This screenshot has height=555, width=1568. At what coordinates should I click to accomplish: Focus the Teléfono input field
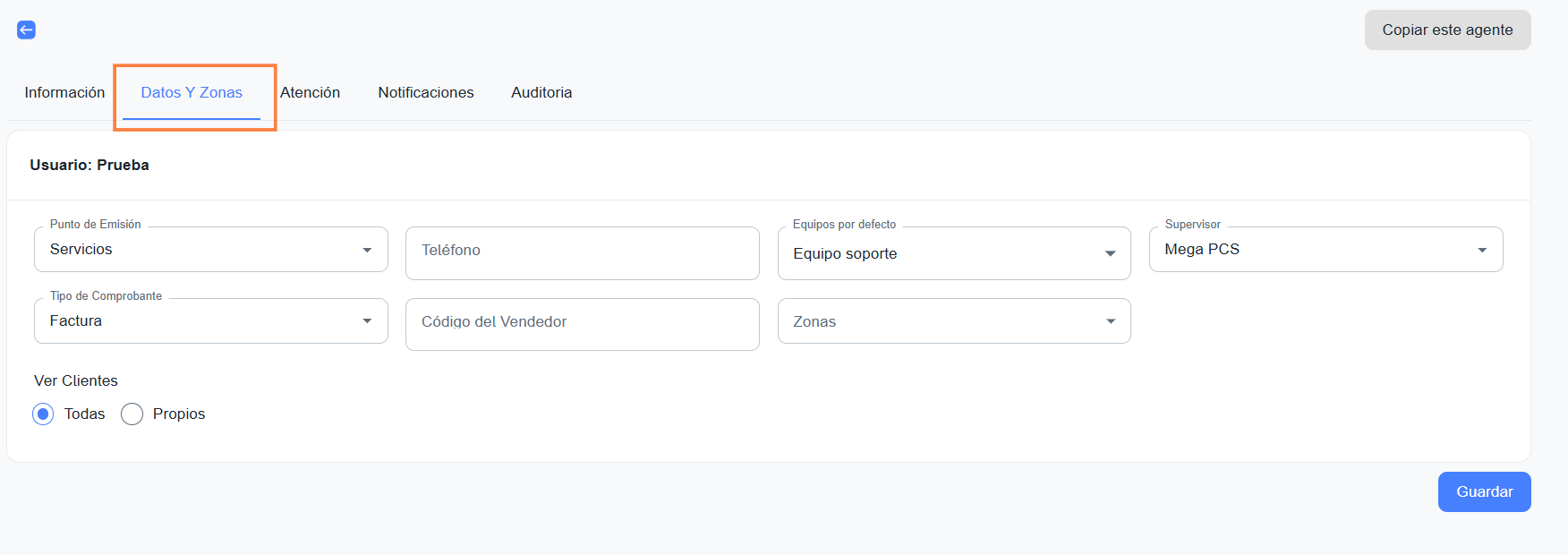[x=582, y=252]
